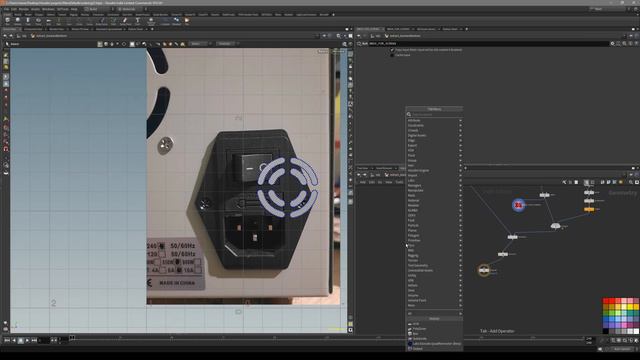Open the Modify shelf tab
The height and width of the screenshot is (360, 640).
(18, 14)
